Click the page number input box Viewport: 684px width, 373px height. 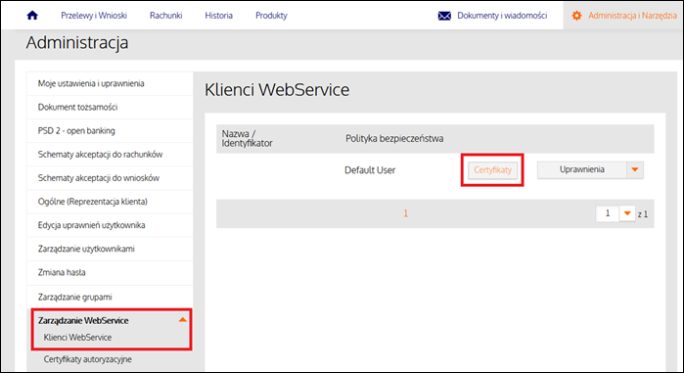pos(608,213)
